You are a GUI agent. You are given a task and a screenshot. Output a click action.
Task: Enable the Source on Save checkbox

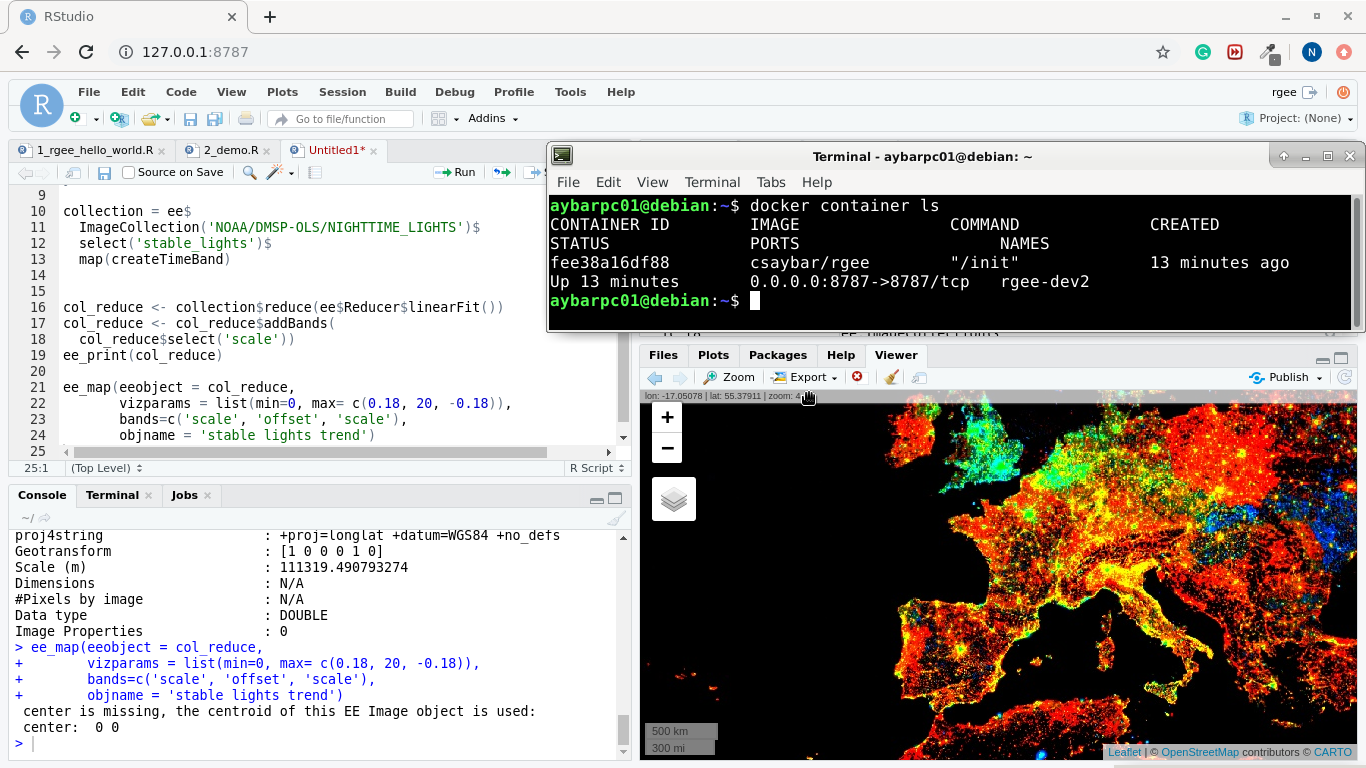pyautogui.click(x=127, y=171)
